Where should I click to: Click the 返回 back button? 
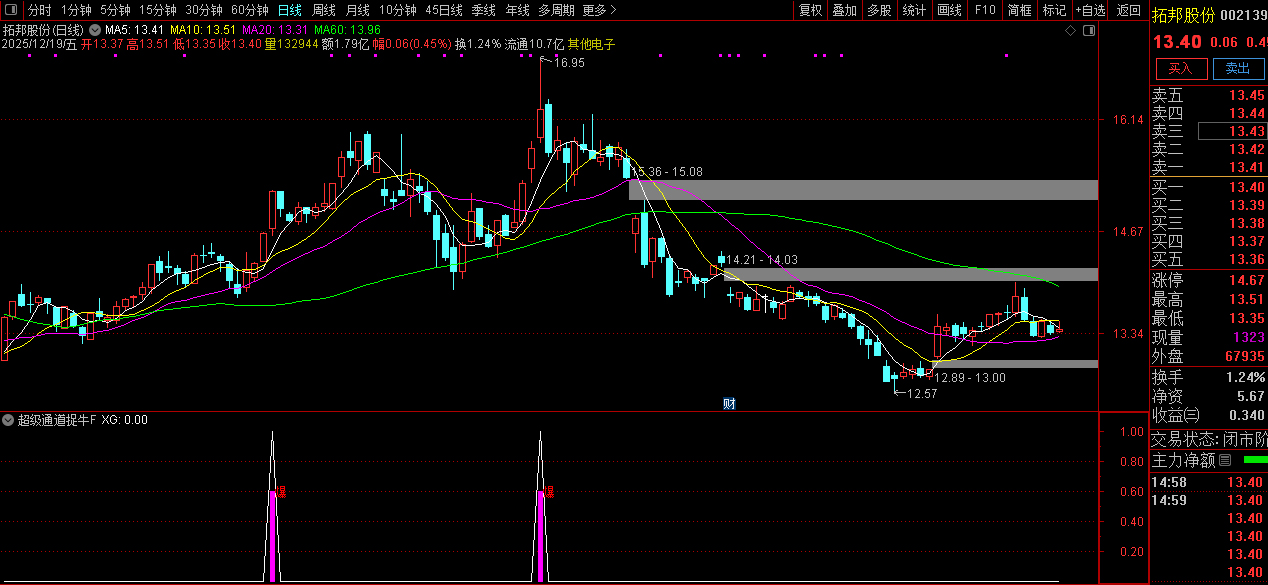click(1129, 10)
